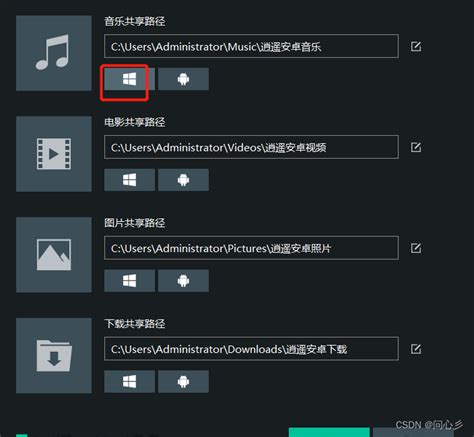This screenshot has width=474, height=437.
Task: Open video share folder in Windows
Action: (x=129, y=180)
